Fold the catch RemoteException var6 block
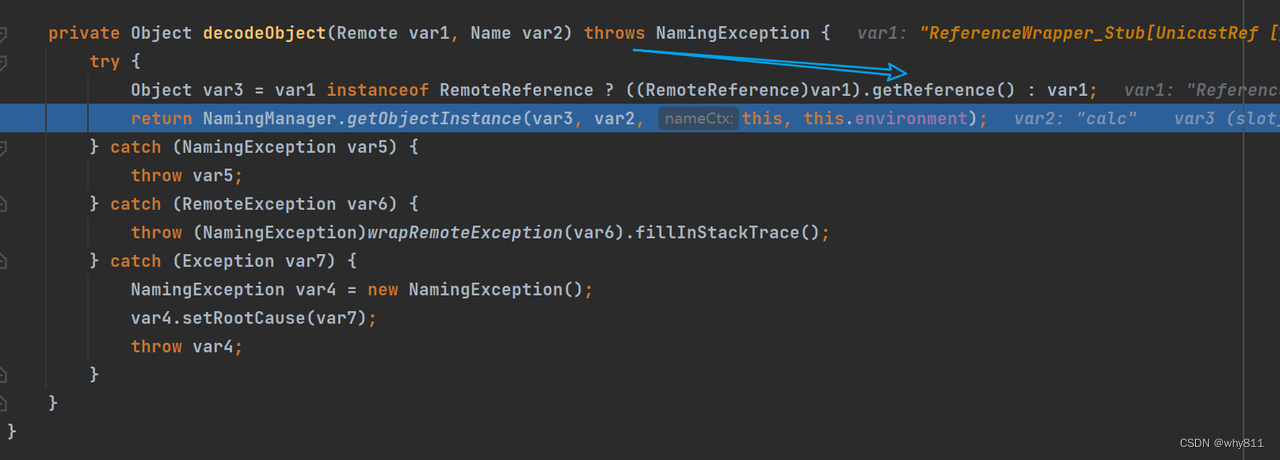The height and width of the screenshot is (460, 1280). (x=3, y=204)
